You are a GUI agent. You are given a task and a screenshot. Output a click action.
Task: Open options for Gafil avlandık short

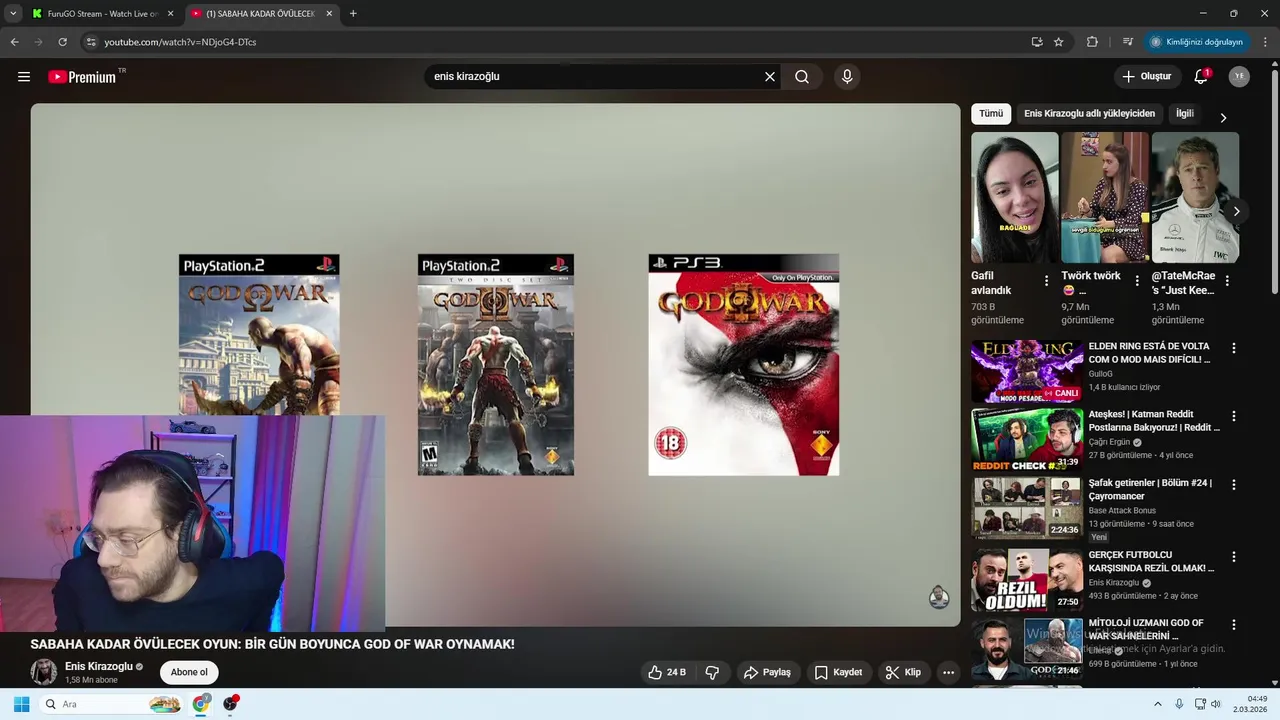pyautogui.click(x=1047, y=281)
